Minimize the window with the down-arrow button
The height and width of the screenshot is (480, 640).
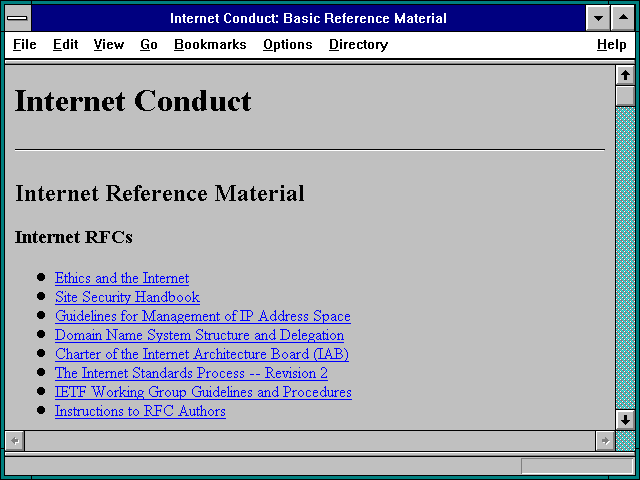pos(598,18)
